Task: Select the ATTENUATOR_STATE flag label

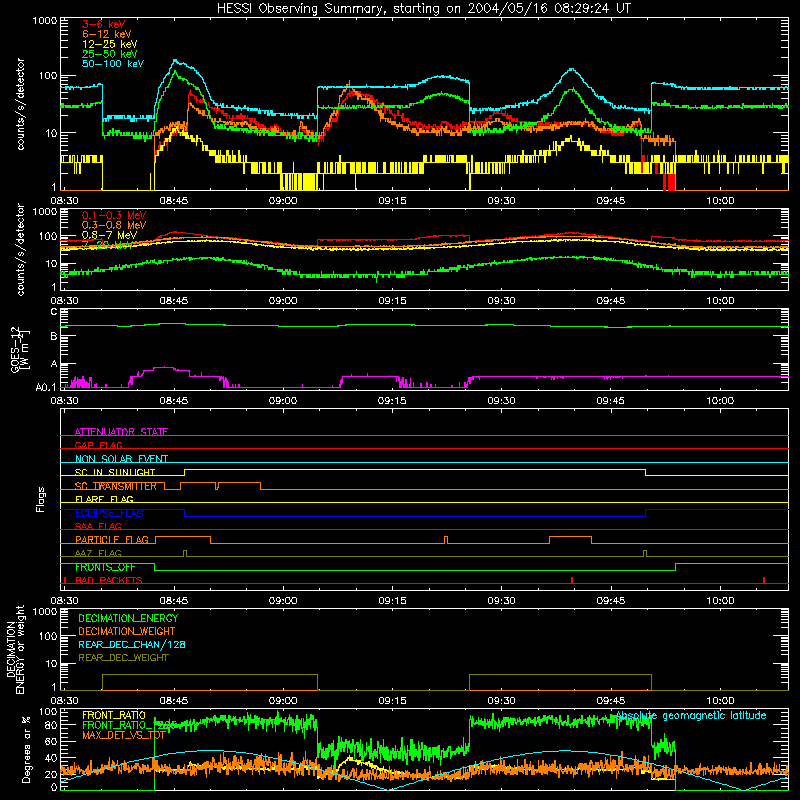Action: coord(121,432)
